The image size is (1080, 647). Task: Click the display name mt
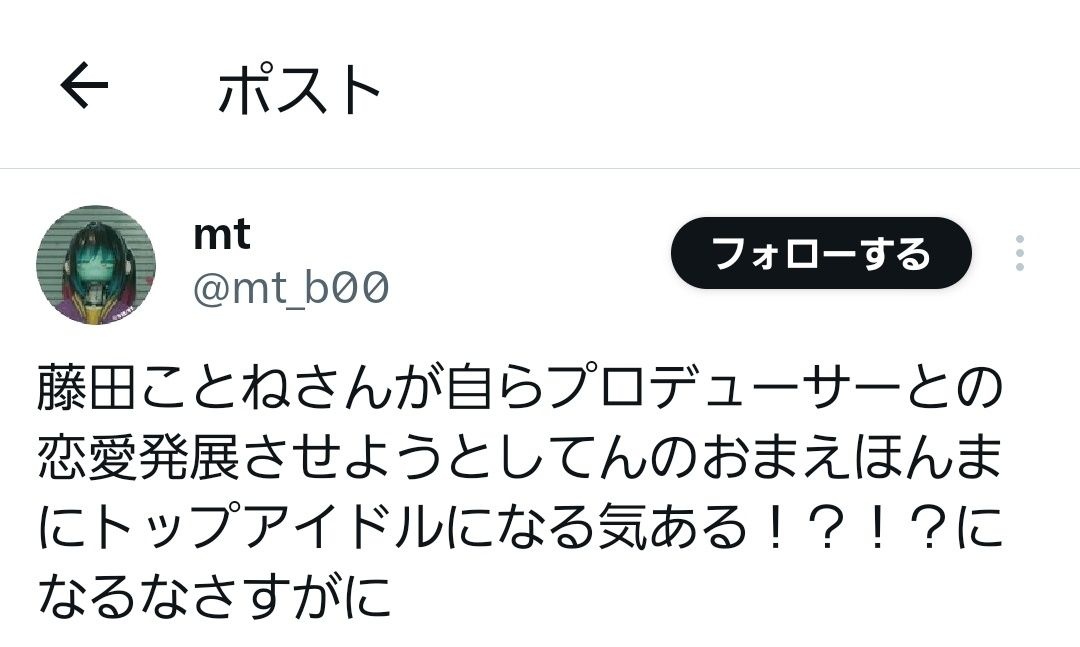point(221,235)
